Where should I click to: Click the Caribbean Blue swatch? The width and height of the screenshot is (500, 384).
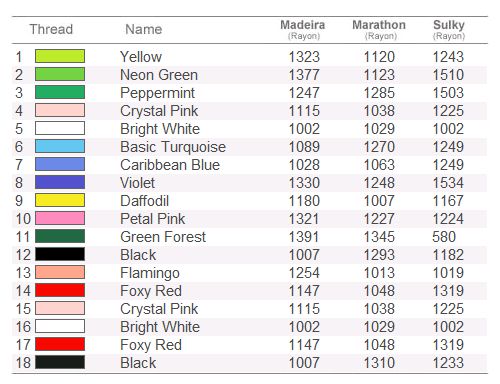coord(60,164)
